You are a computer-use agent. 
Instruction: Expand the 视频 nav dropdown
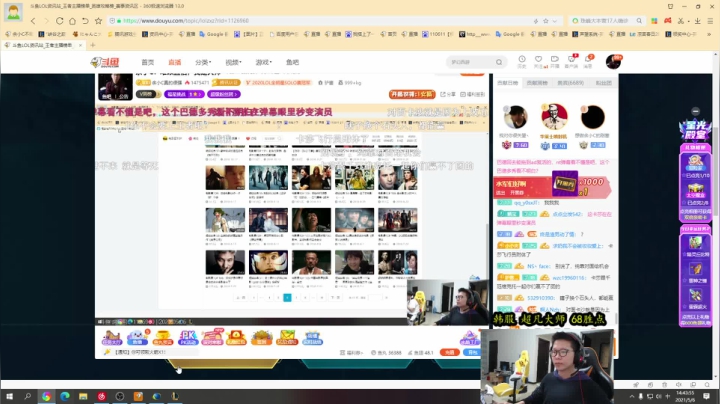coord(233,62)
